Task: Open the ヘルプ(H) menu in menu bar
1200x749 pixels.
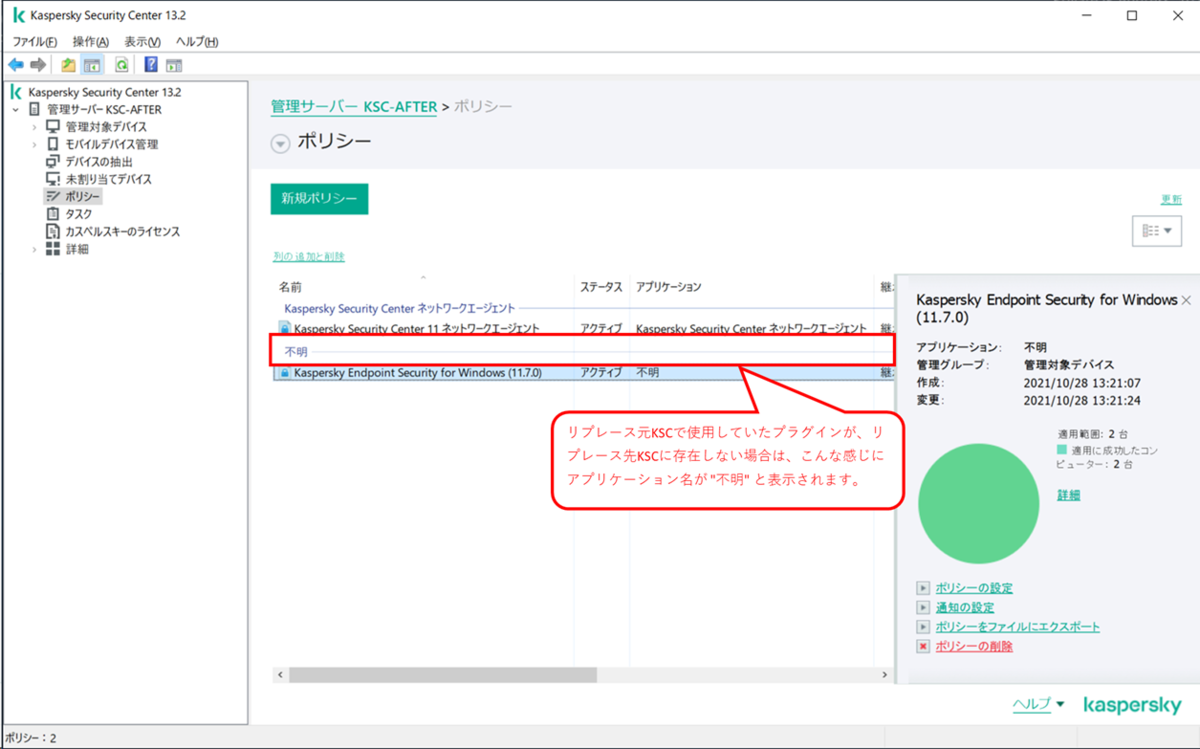Action: [x=197, y=42]
